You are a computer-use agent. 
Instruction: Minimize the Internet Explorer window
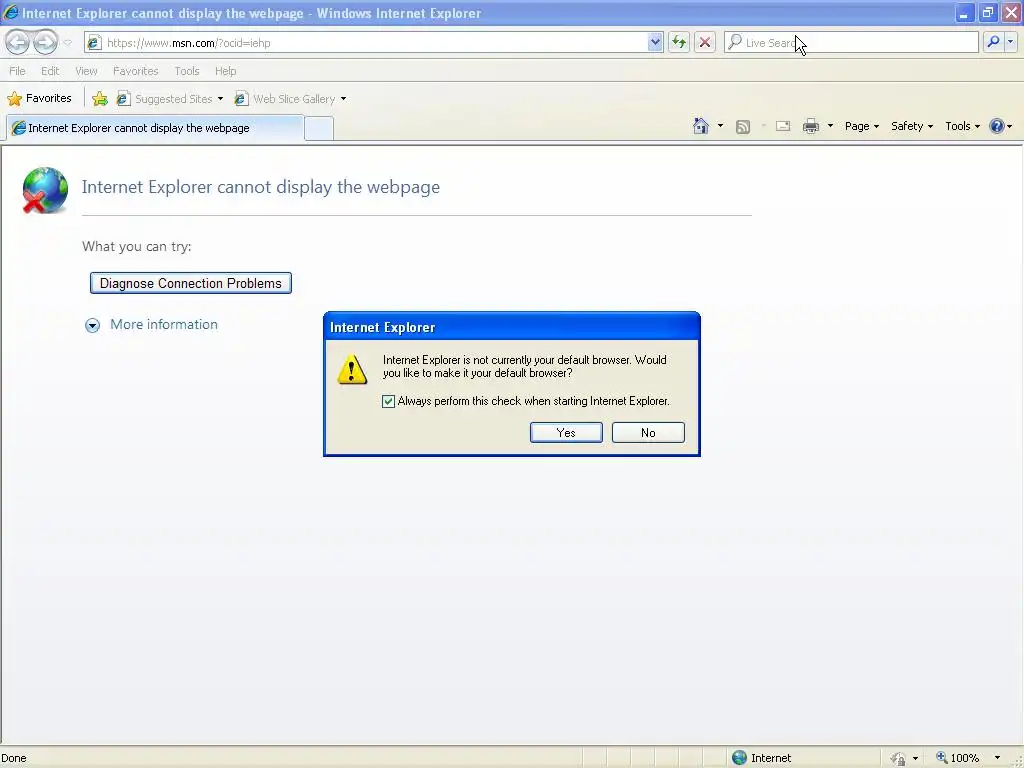(965, 13)
